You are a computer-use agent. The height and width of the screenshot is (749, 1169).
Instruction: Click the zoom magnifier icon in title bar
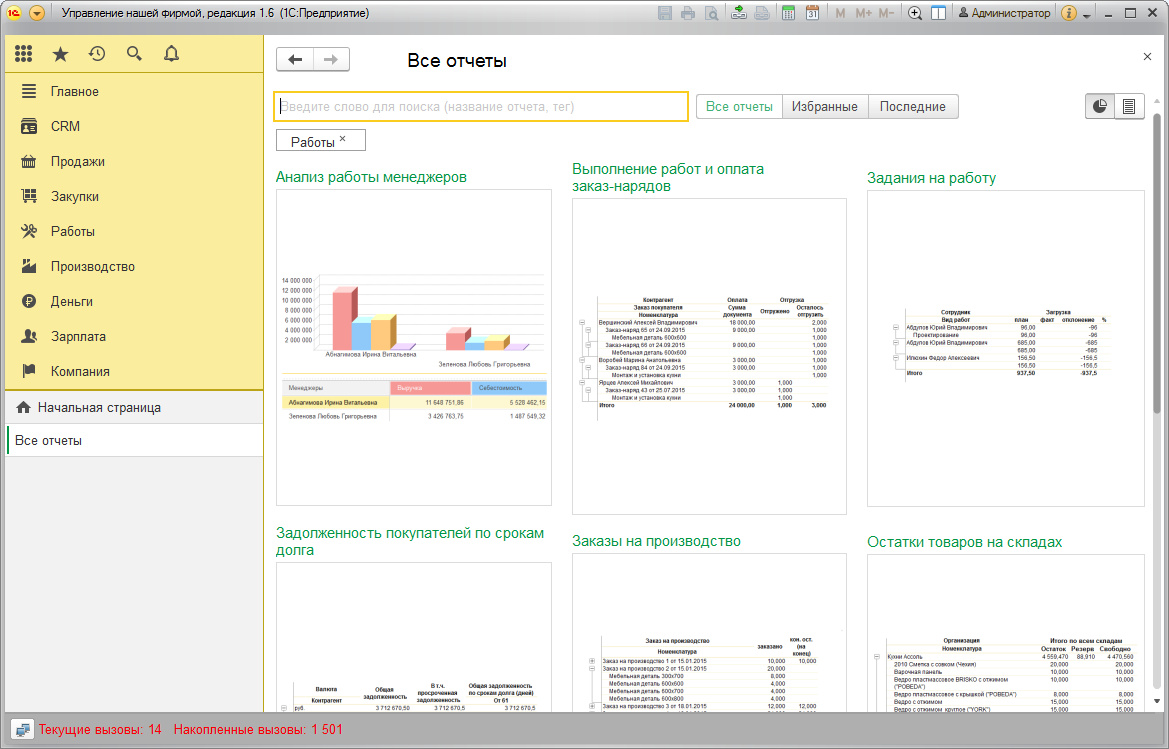[915, 13]
